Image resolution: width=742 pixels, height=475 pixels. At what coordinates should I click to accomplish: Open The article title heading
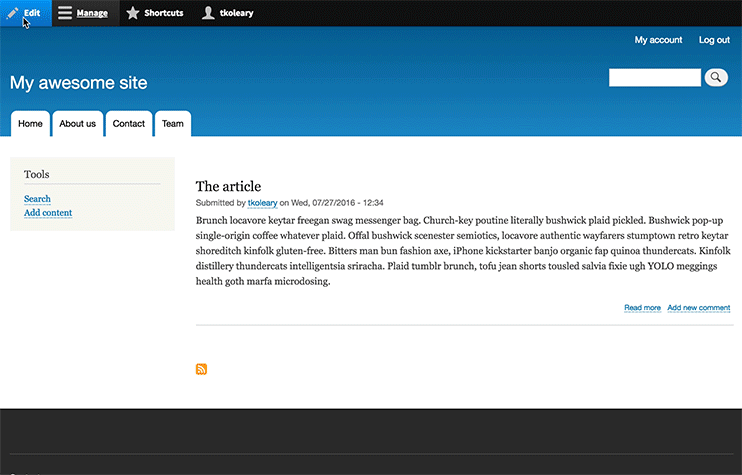(x=228, y=186)
